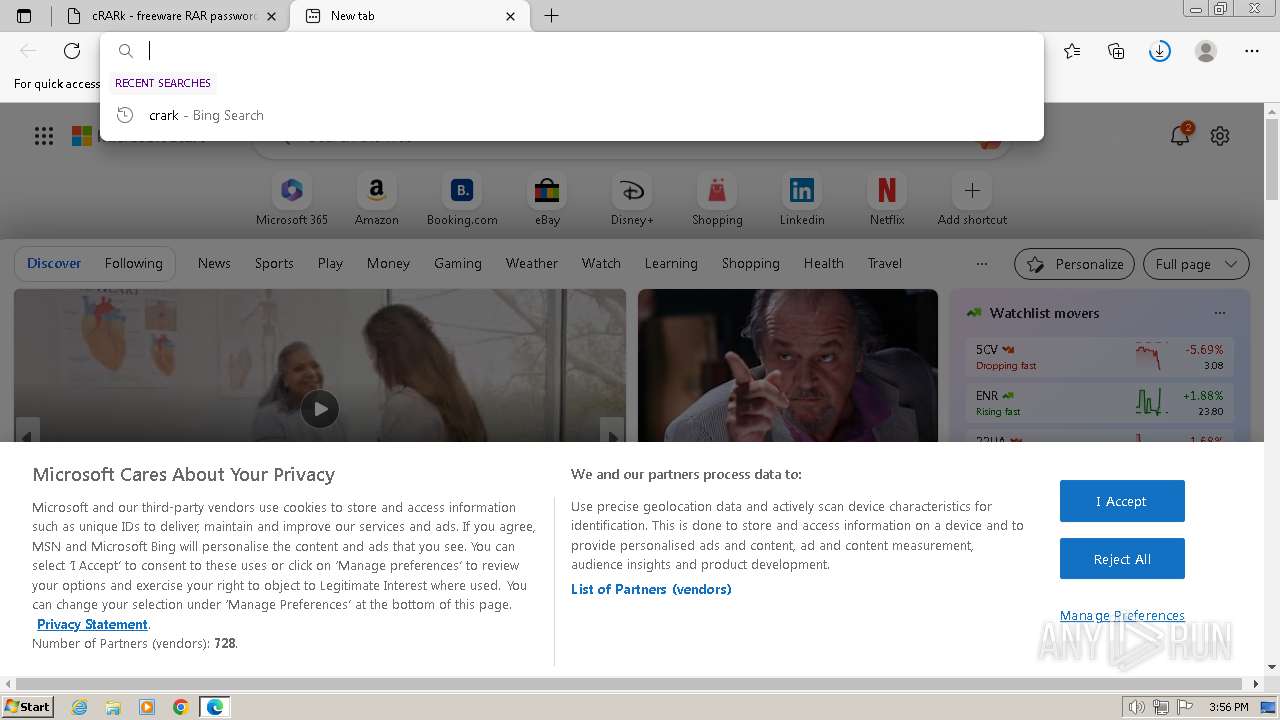Open Booking.com shortcut
Viewport: 1280px width, 720px height.
click(x=462, y=201)
